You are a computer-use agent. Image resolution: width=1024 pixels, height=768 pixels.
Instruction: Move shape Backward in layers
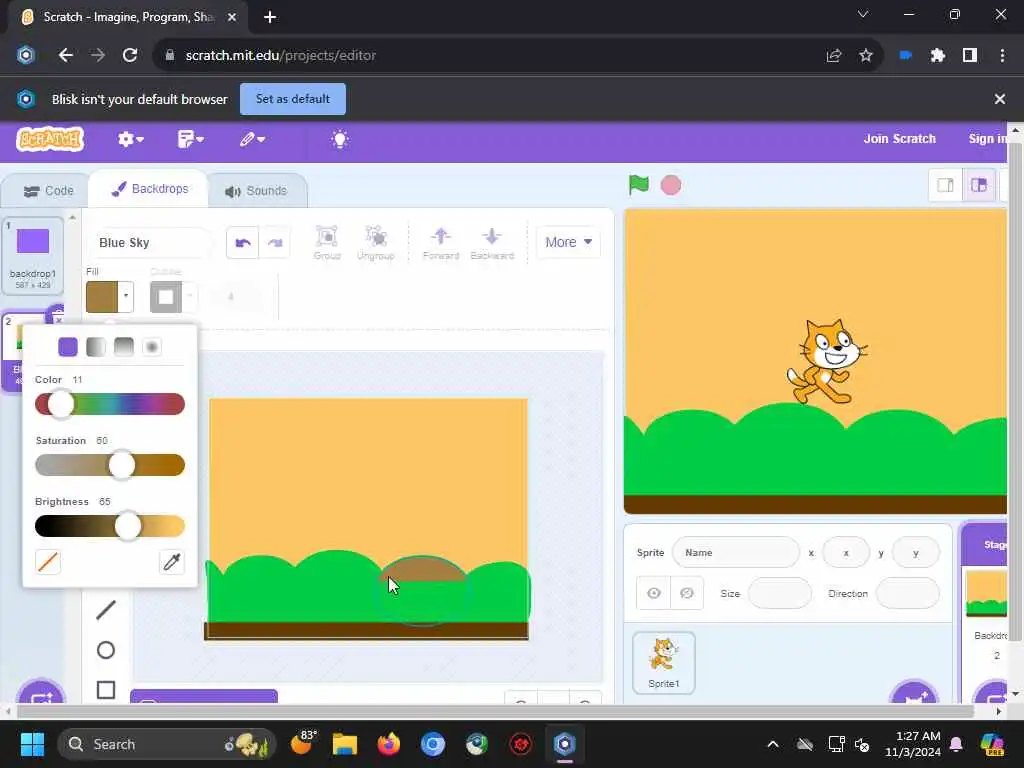pyautogui.click(x=492, y=242)
